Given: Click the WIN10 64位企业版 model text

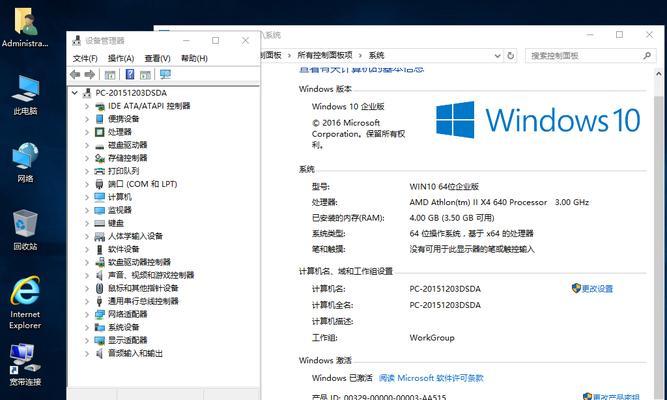Looking at the screenshot, I should point(444,186).
